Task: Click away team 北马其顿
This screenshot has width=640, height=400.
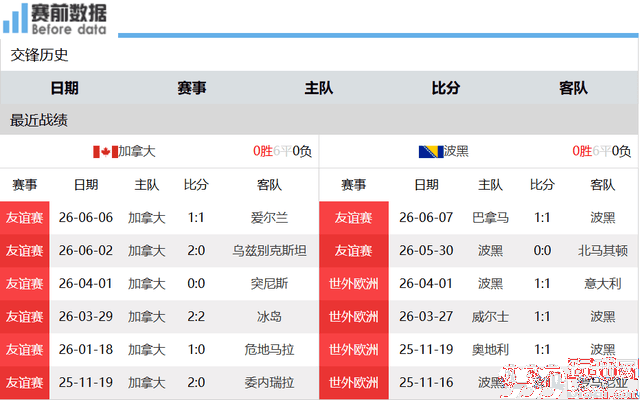Action: pyautogui.click(x=603, y=250)
